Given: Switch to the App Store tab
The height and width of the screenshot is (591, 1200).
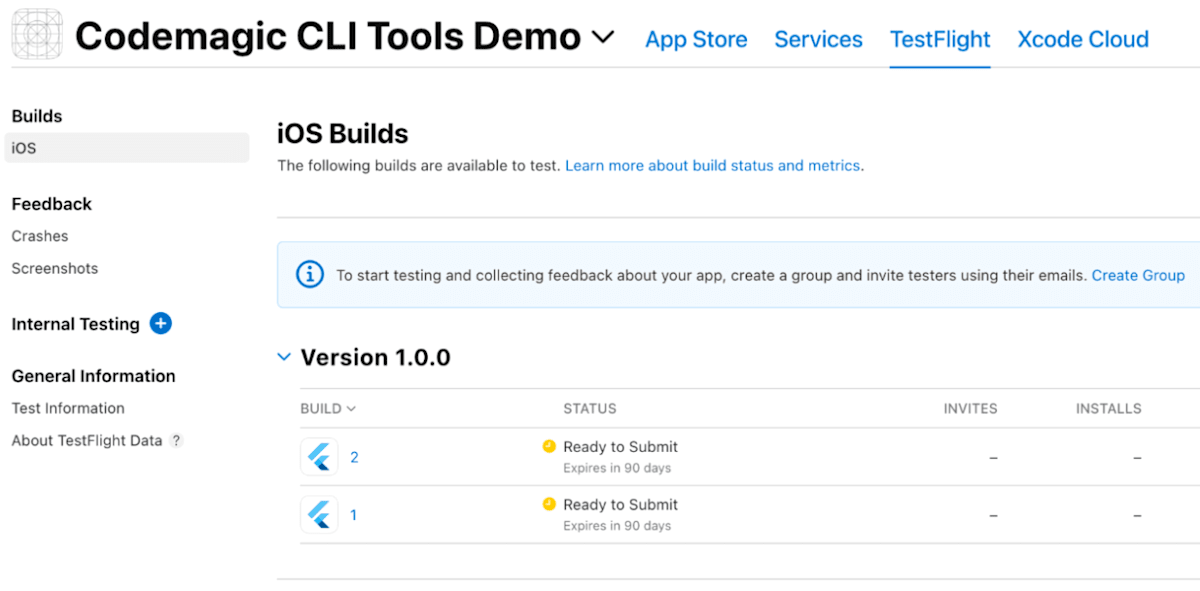Looking at the screenshot, I should [x=696, y=39].
